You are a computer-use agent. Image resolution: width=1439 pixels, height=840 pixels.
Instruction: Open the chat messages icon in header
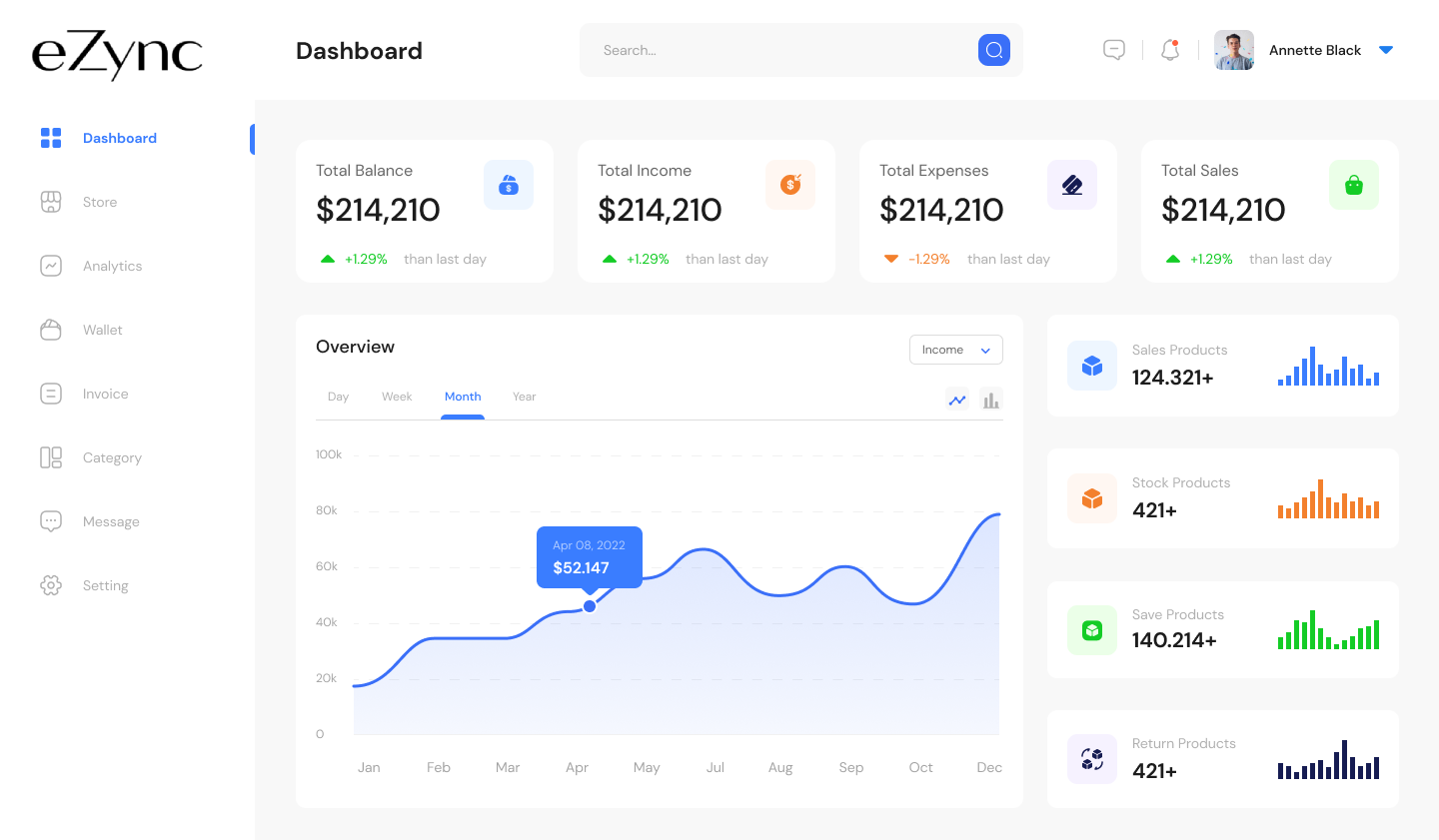(x=1114, y=50)
